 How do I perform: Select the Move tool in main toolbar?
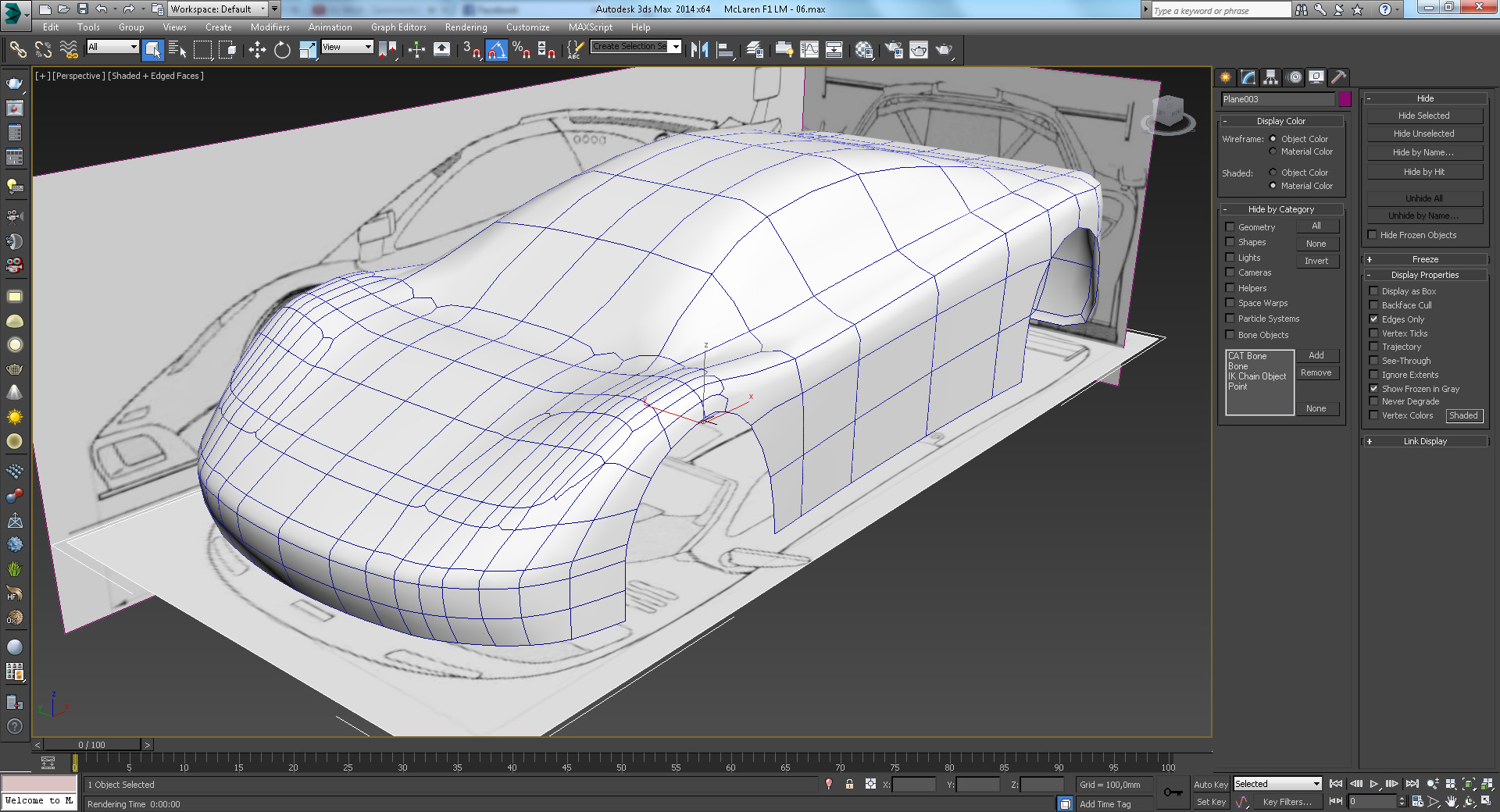tap(257, 50)
